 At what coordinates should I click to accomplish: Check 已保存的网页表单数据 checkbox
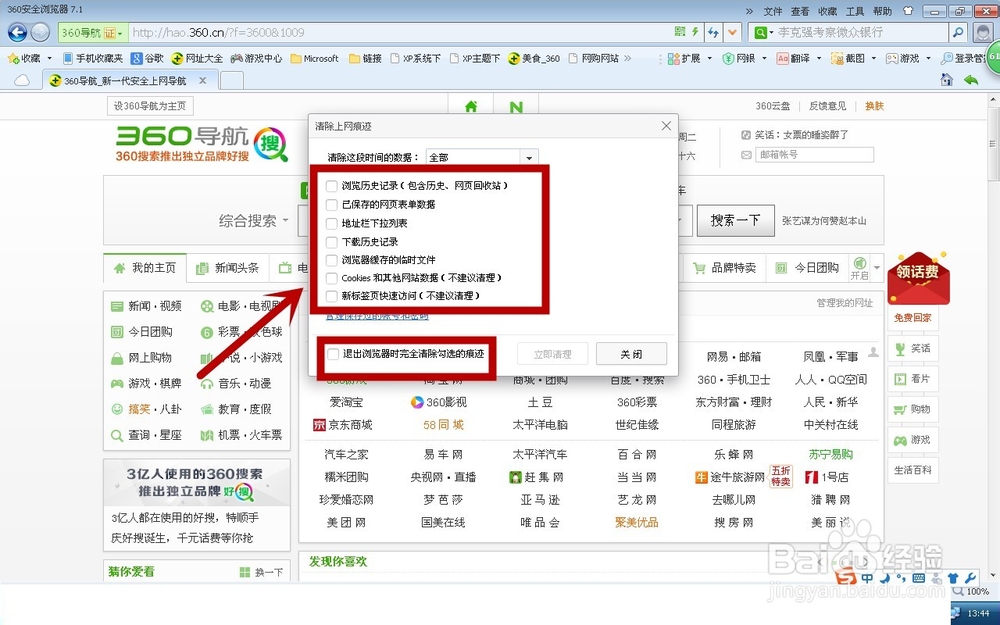(331, 205)
